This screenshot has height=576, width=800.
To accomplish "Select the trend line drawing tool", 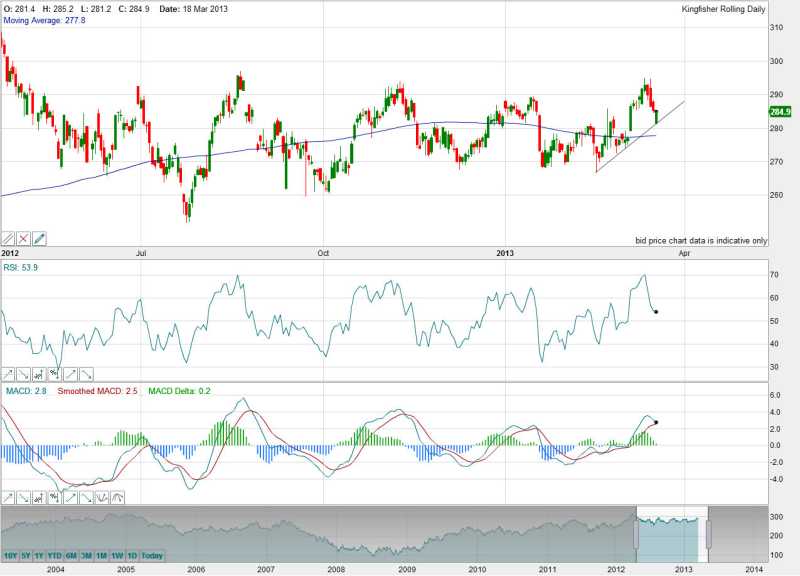I will [x=8, y=238].
